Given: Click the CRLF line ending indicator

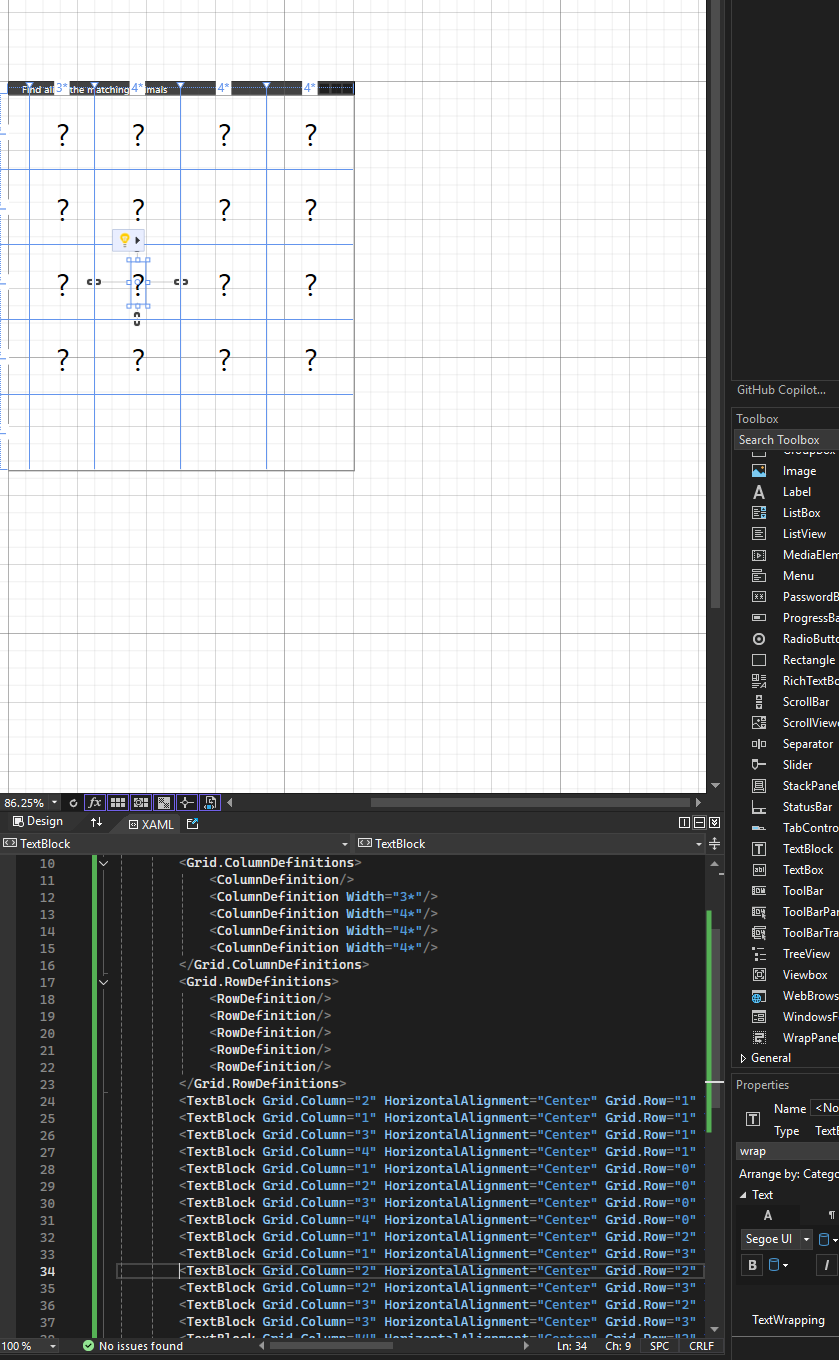Looking at the screenshot, I should (x=702, y=1346).
